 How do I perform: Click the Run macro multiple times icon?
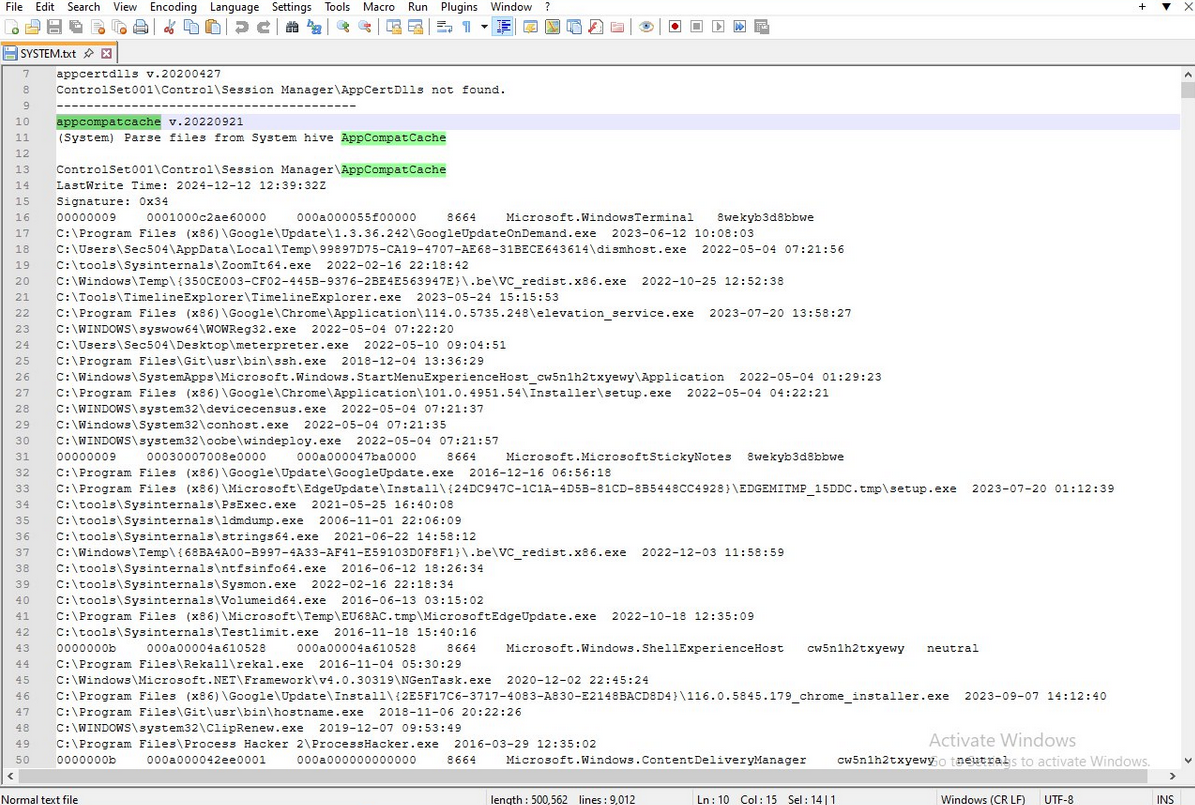740,27
